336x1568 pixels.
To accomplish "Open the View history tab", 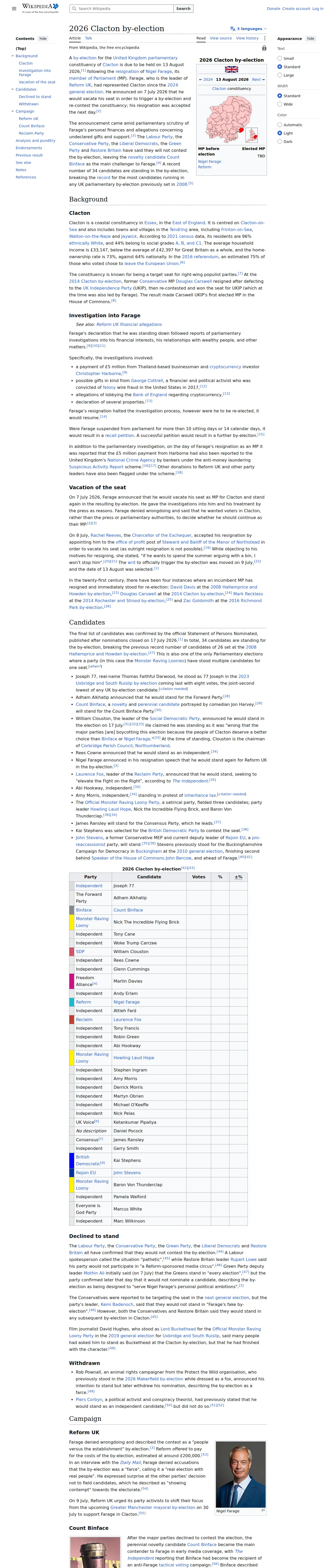I will [248, 38].
